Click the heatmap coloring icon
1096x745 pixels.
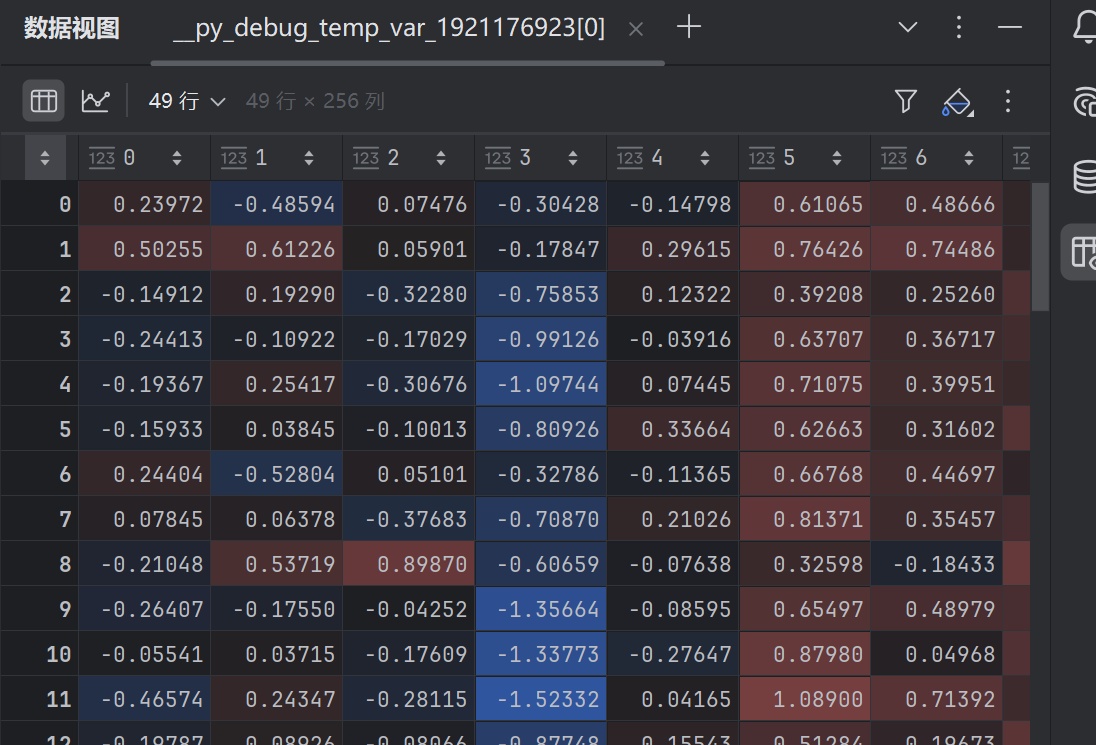[956, 101]
